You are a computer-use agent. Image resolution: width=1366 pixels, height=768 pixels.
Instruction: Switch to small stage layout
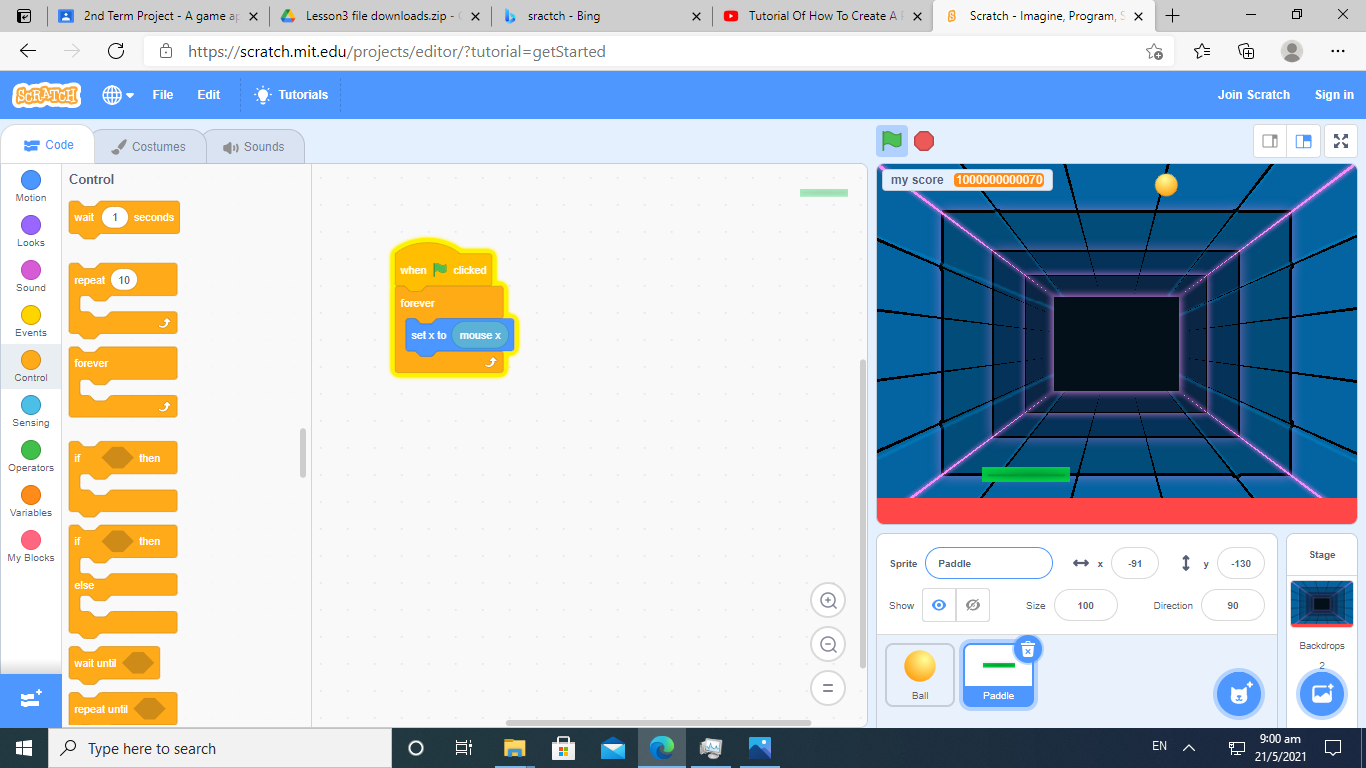pyautogui.click(x=1270, y=141)
